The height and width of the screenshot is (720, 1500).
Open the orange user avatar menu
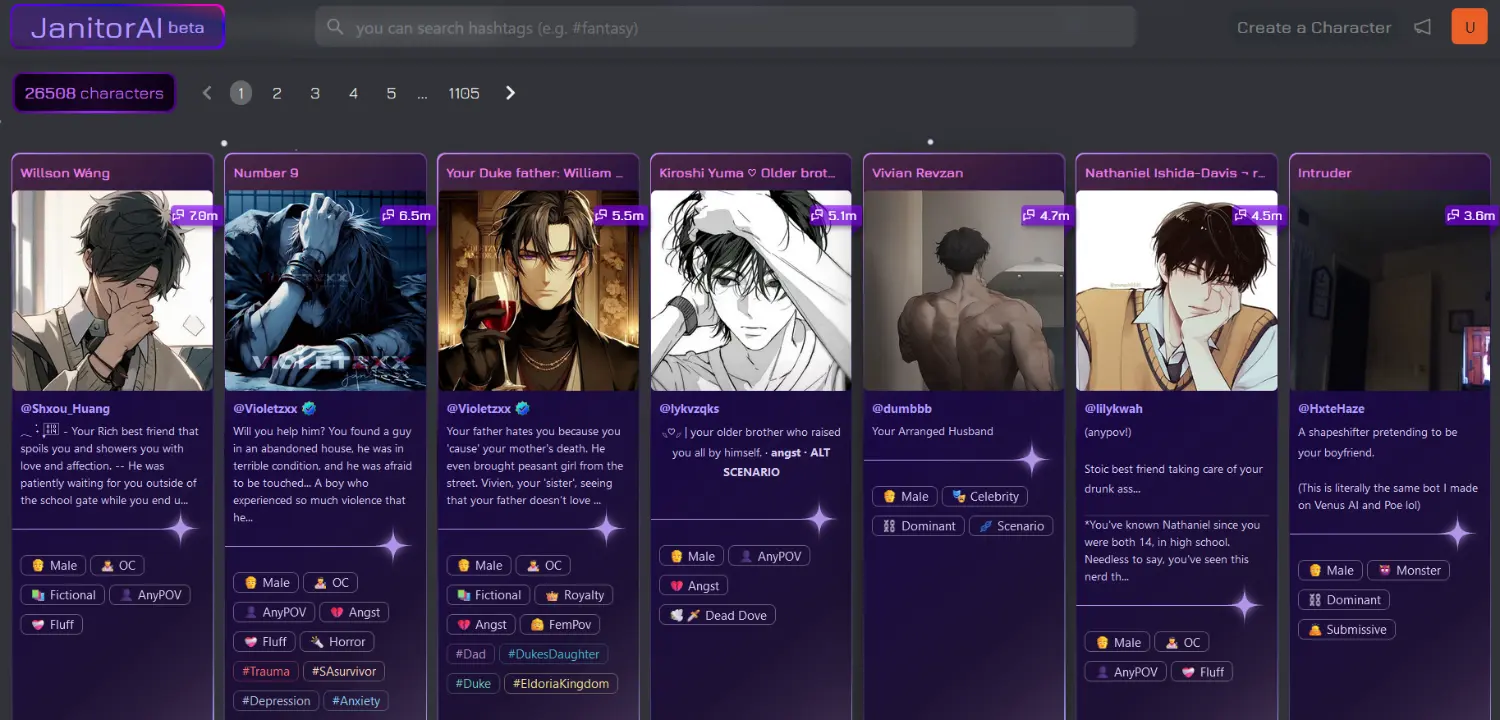(1469, 27)
